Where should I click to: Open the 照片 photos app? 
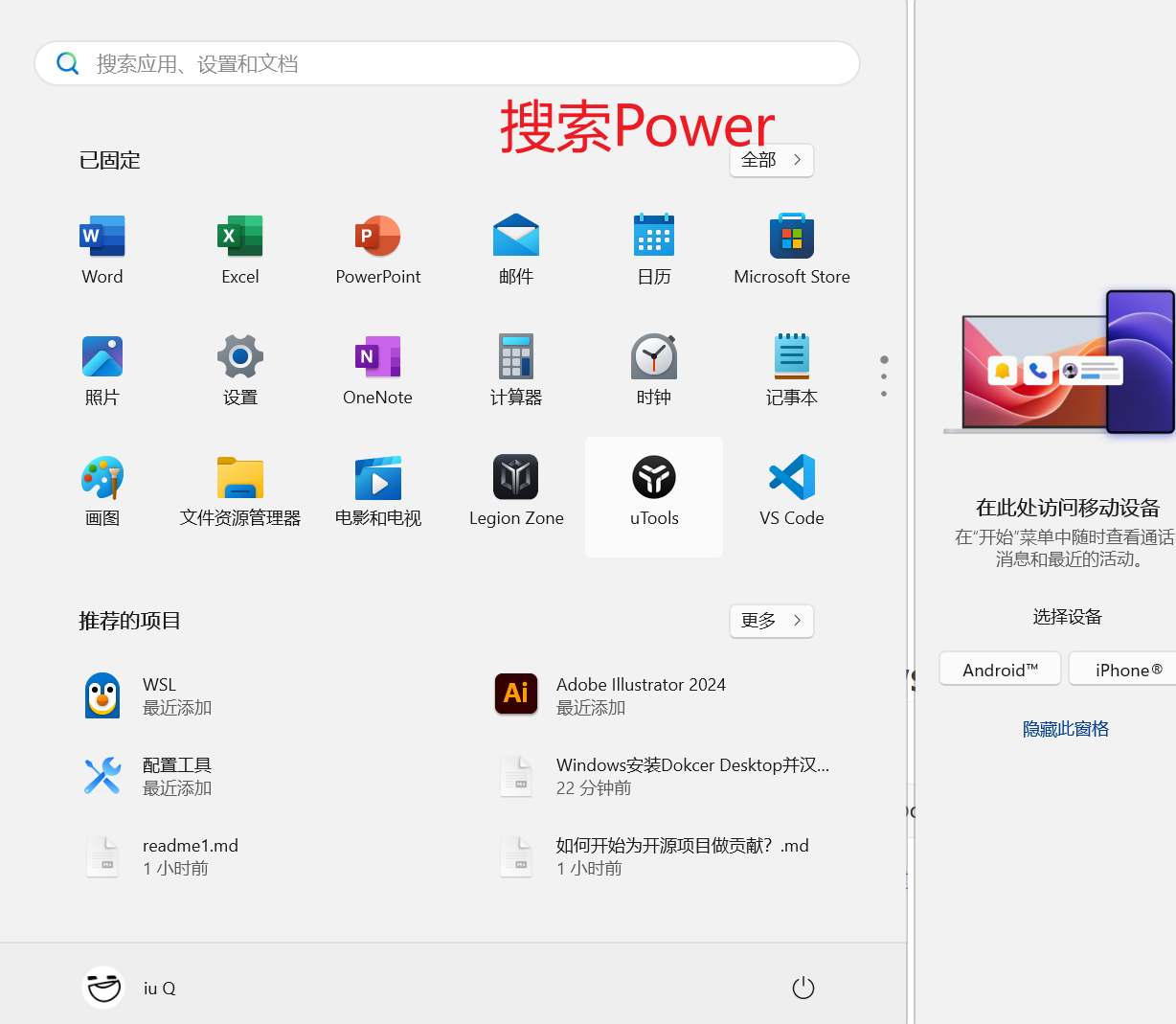pyautogui.click(x=102, y=371)
